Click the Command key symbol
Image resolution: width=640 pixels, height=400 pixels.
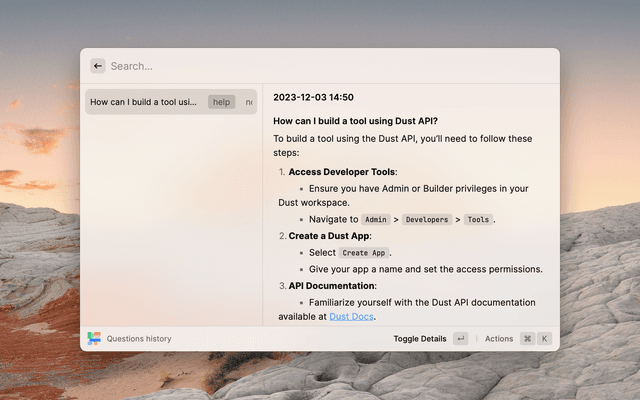pyautogui.click(x=527, y=339)
